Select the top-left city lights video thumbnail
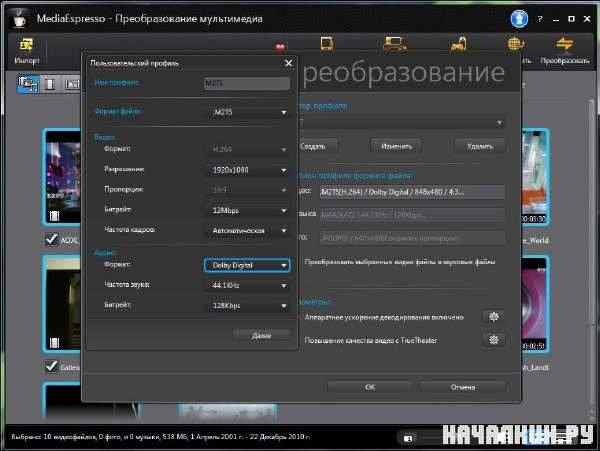600x451 pixels. [x=62, y=177]
